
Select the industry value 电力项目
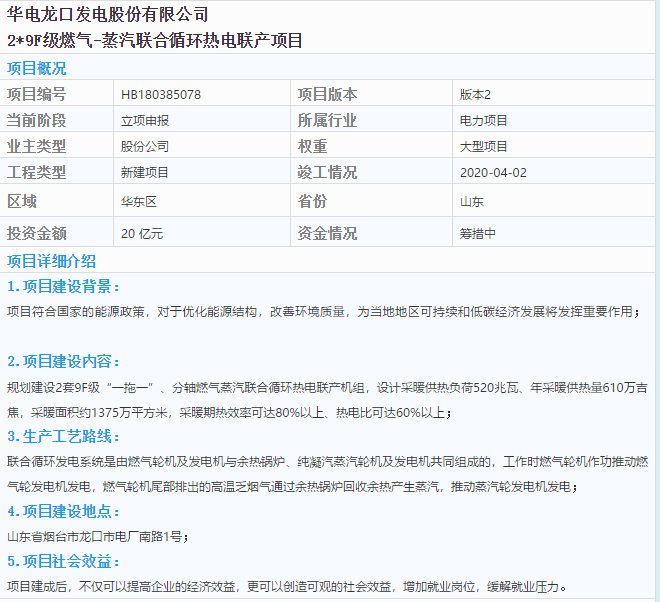tap(484, 121)
